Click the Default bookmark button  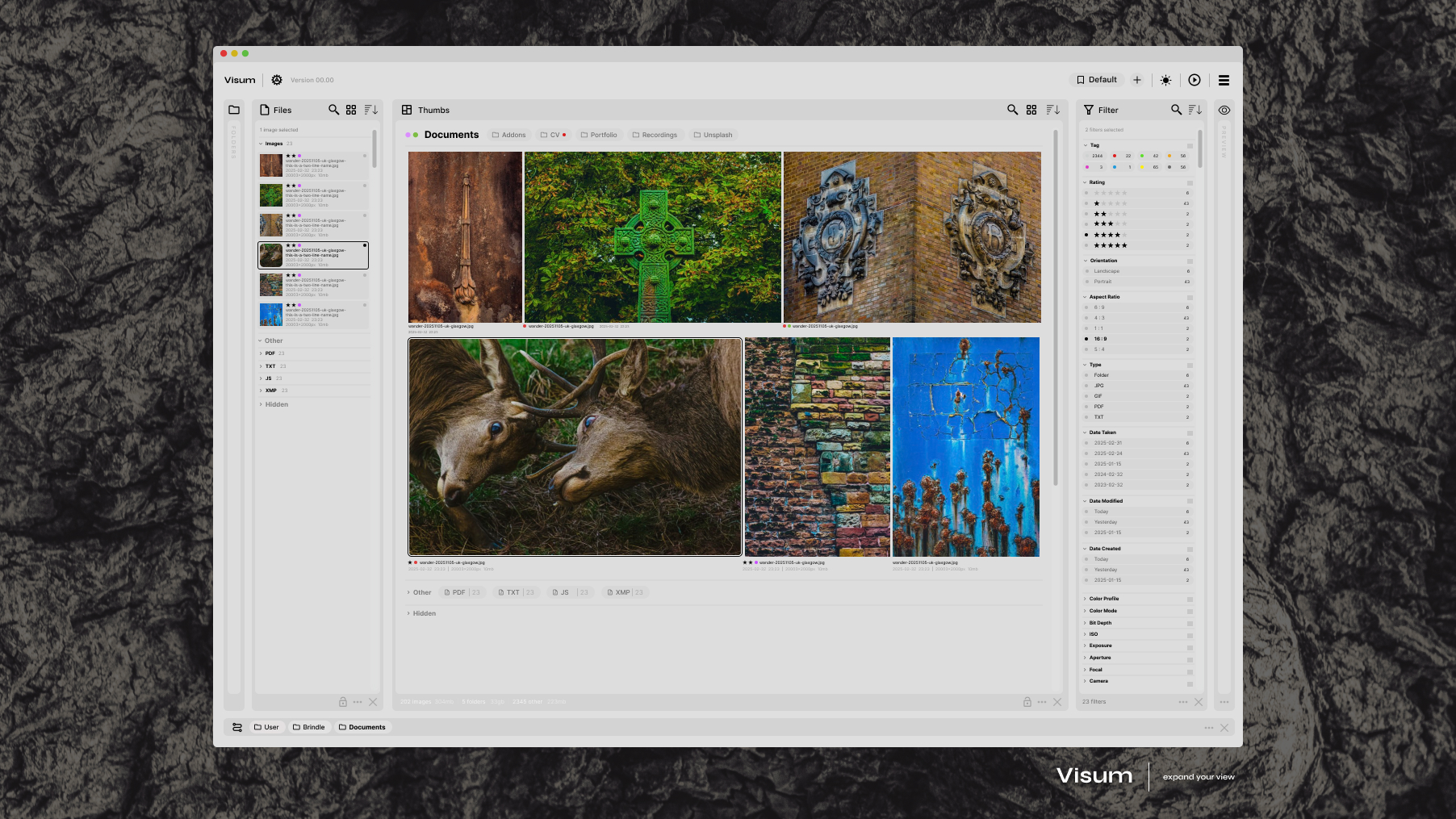tap(1097, 80)
